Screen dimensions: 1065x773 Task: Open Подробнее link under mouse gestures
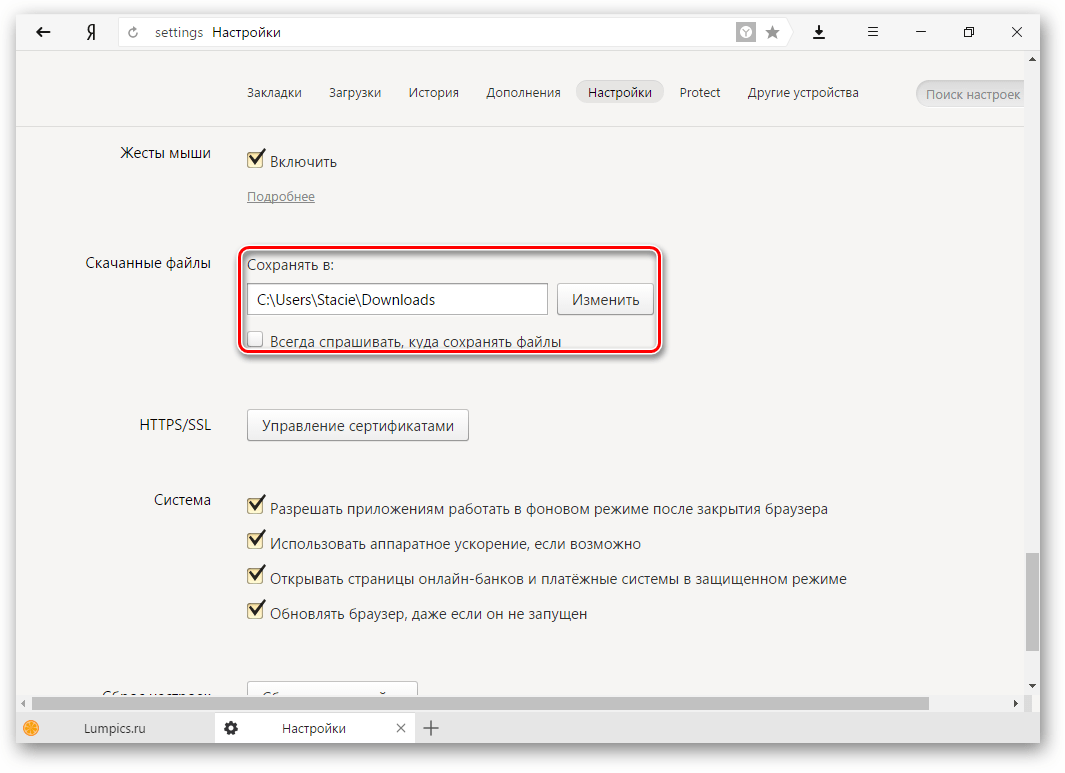click(281, 197)
